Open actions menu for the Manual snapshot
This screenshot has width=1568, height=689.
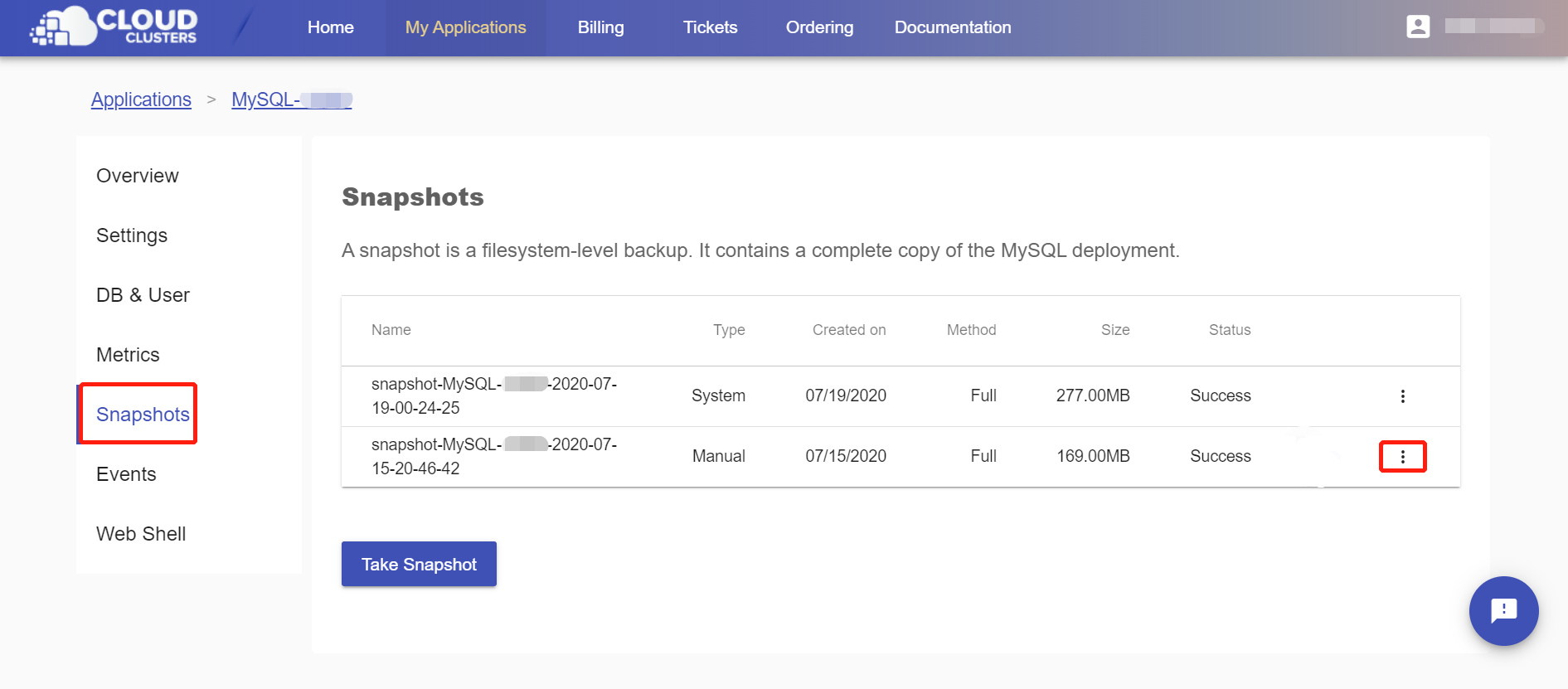1402,457
